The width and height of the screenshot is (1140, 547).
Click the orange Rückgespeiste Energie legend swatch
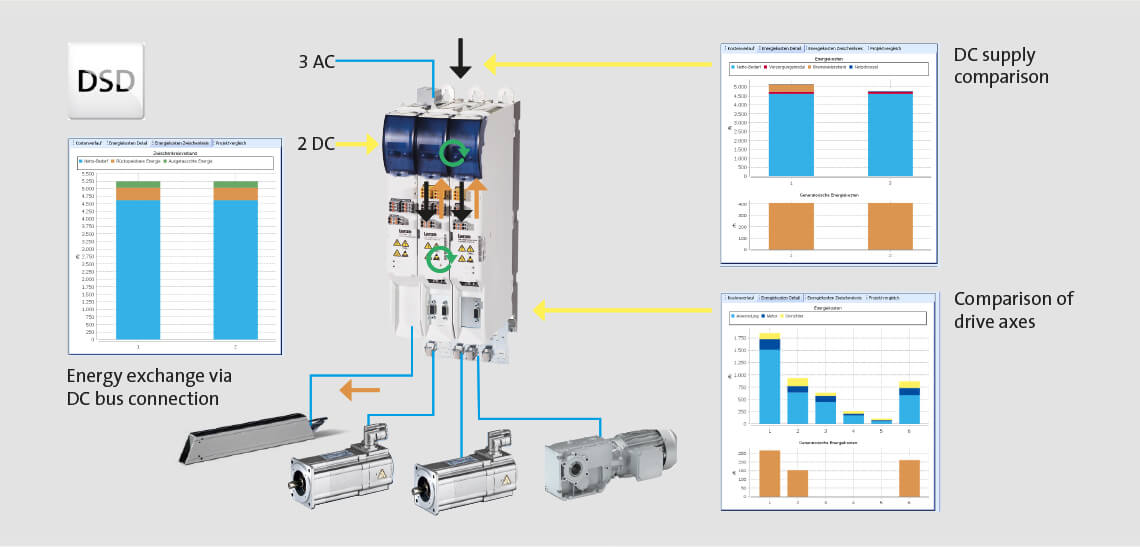tap(113, 161)
